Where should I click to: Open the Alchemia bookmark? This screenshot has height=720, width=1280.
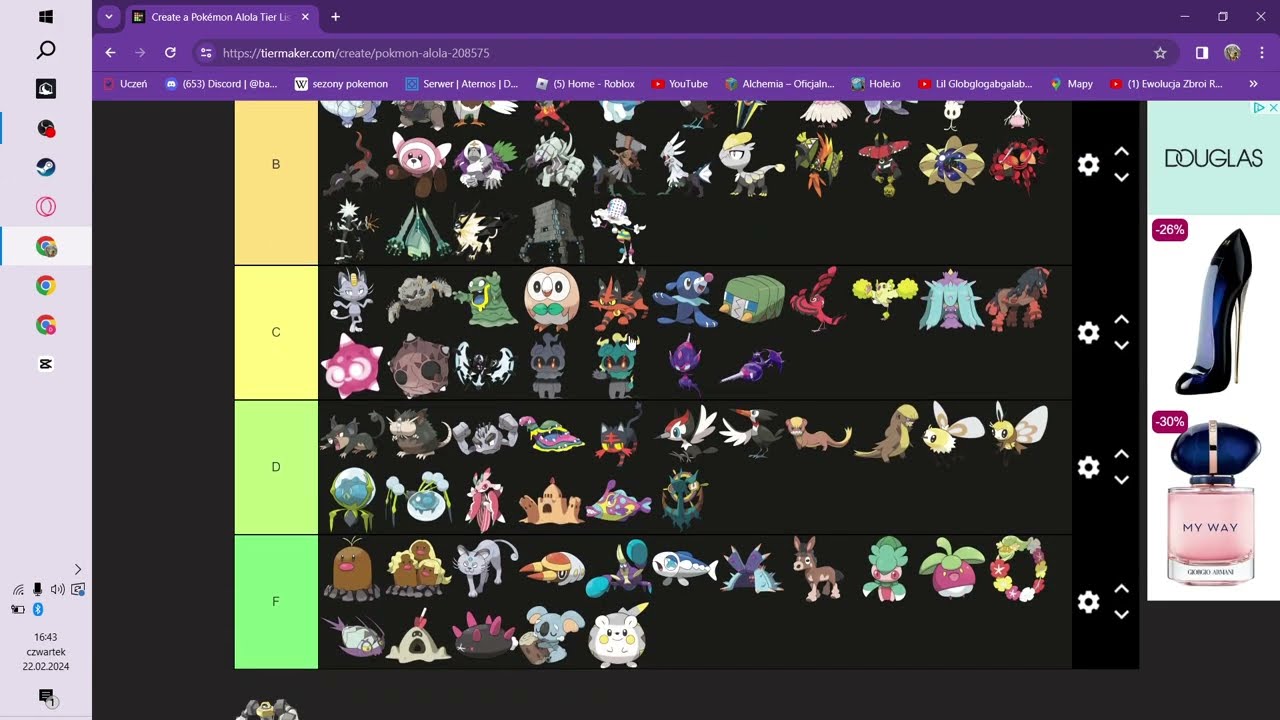coord(779,84)
